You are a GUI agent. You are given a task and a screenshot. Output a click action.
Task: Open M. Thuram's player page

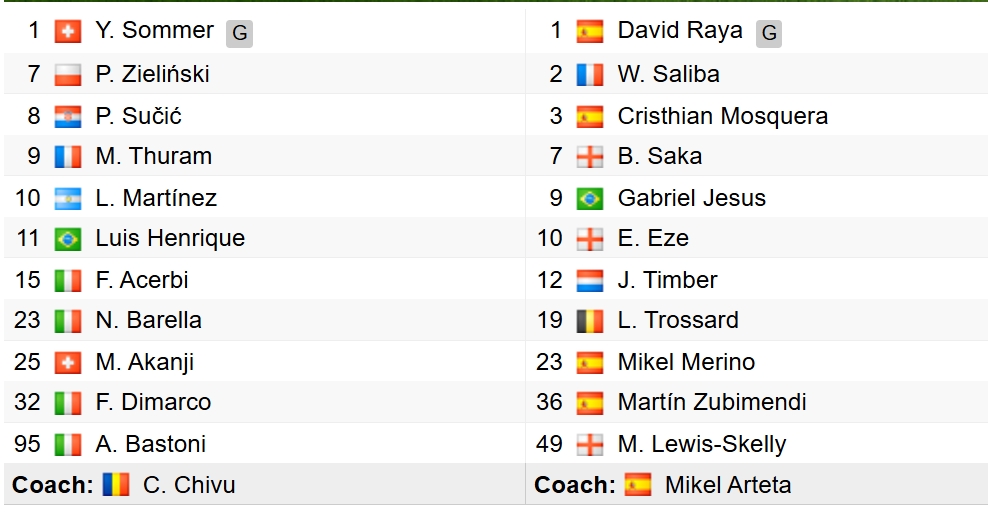[x=153, y=156]
